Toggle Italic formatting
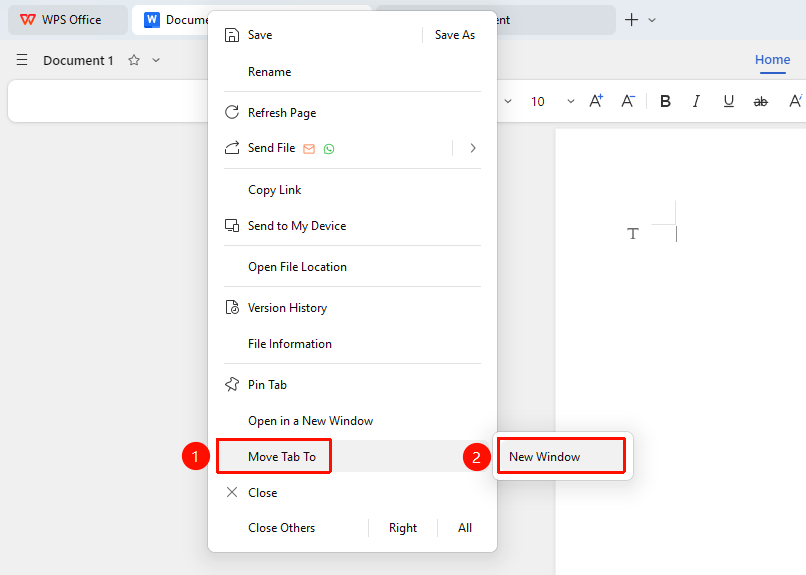The height and width of the screenshot is (575, 806). coord(697,101)
